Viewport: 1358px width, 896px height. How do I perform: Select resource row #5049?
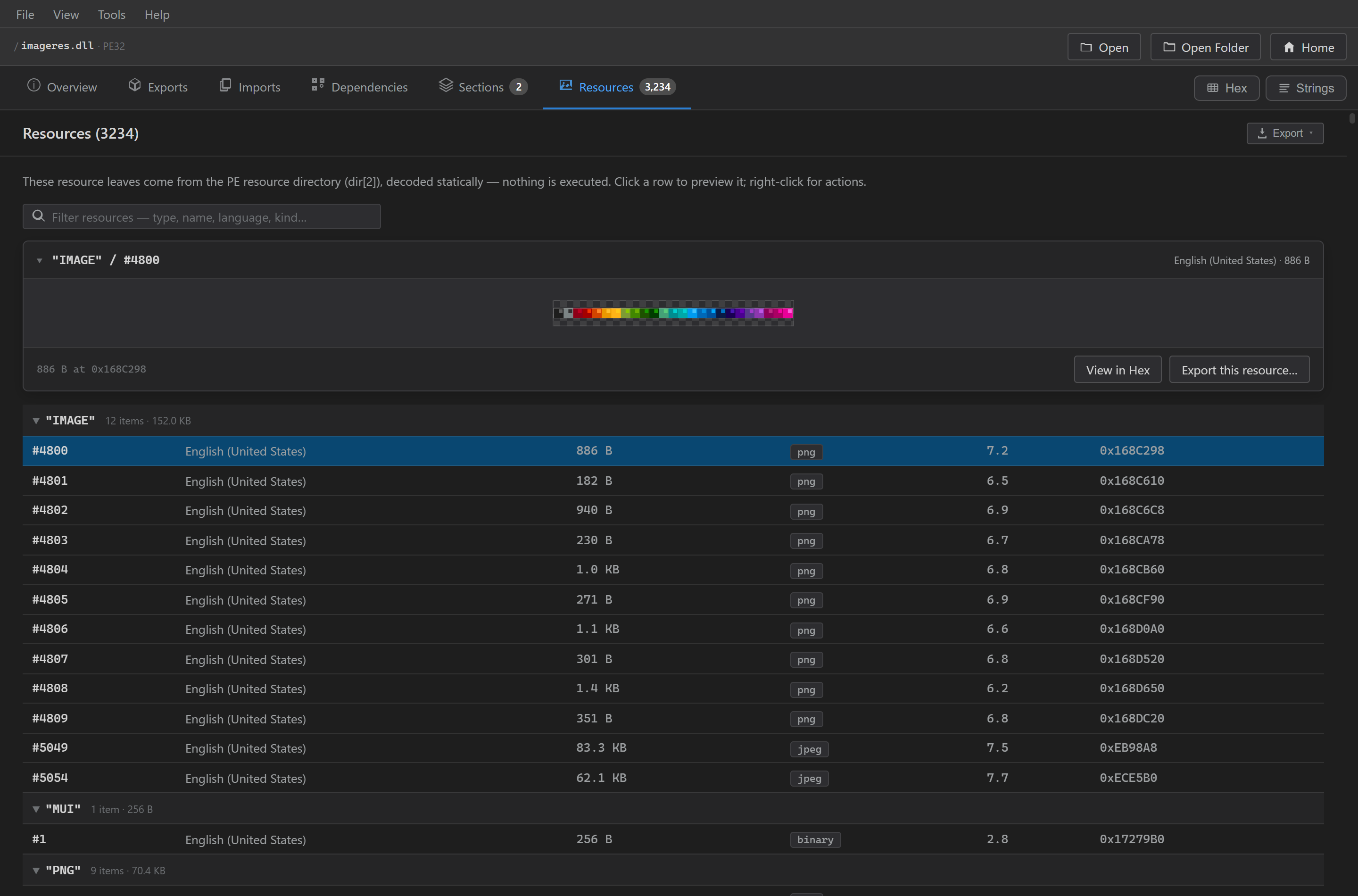[673, 748]
